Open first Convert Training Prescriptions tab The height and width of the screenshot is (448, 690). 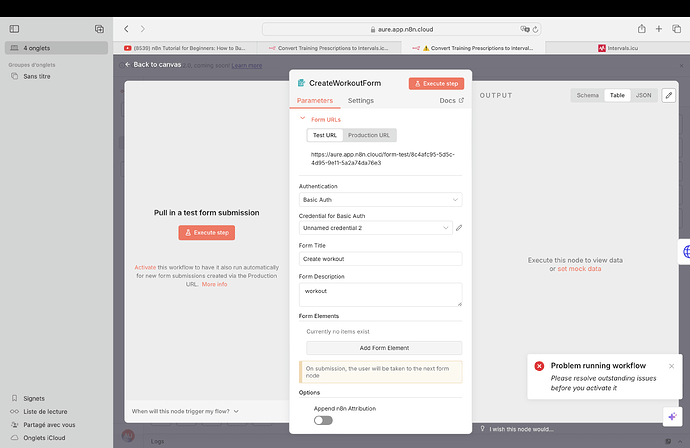click(x=329, y=48)
